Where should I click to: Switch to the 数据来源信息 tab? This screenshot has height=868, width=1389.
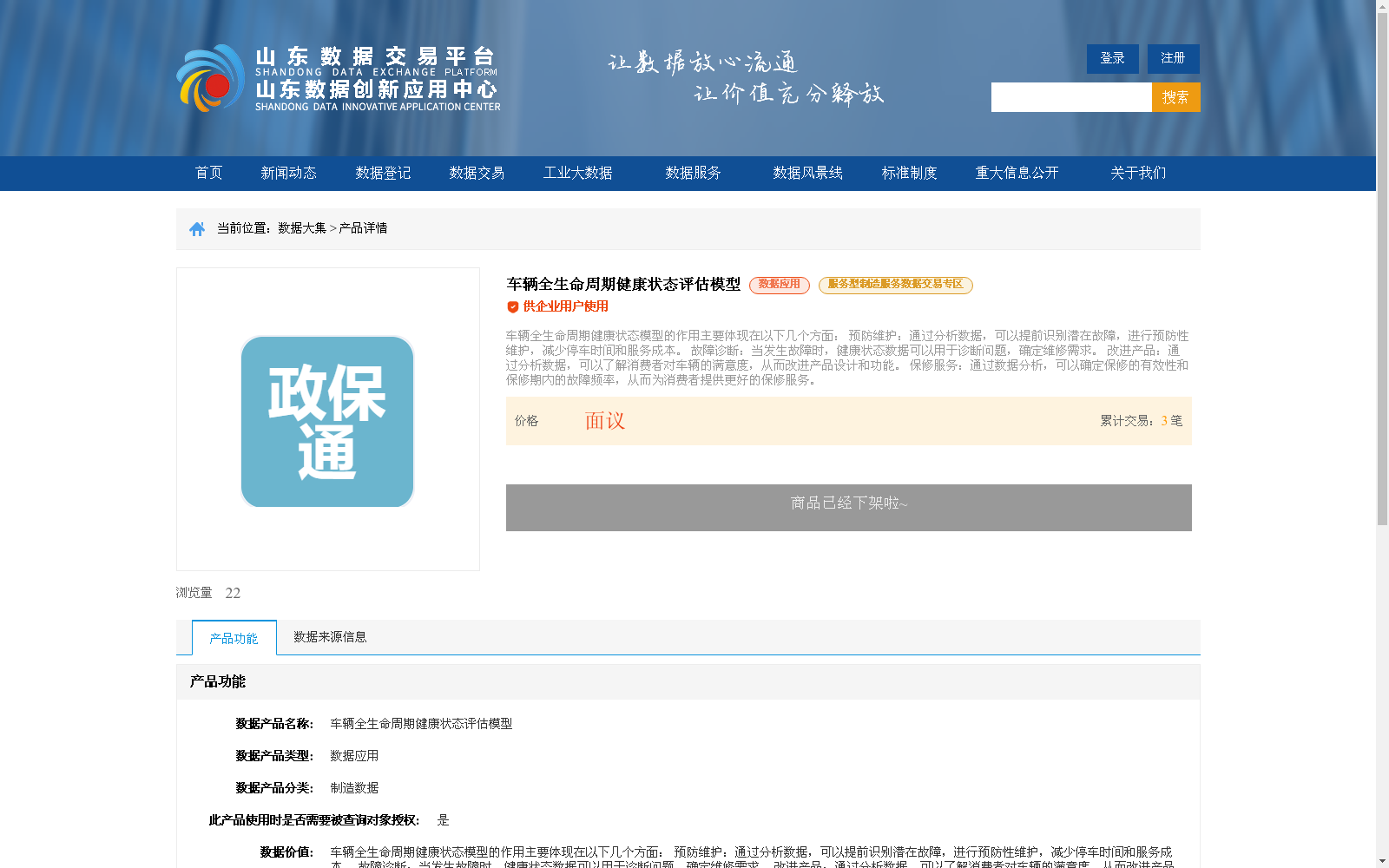pos(330,637)
